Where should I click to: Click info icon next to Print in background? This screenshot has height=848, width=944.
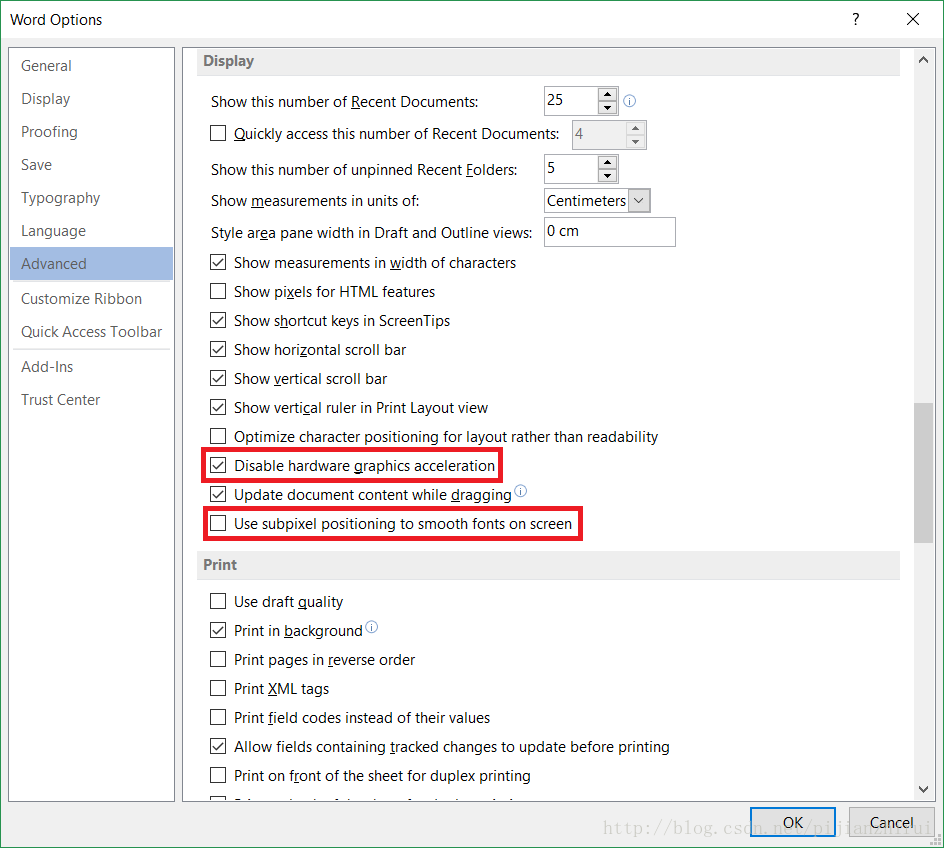tap(372, 627)
